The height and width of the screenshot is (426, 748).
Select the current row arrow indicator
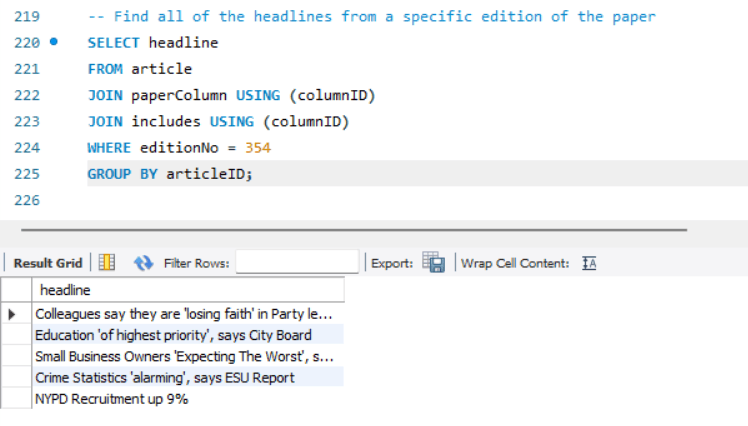tap(12, 314)
